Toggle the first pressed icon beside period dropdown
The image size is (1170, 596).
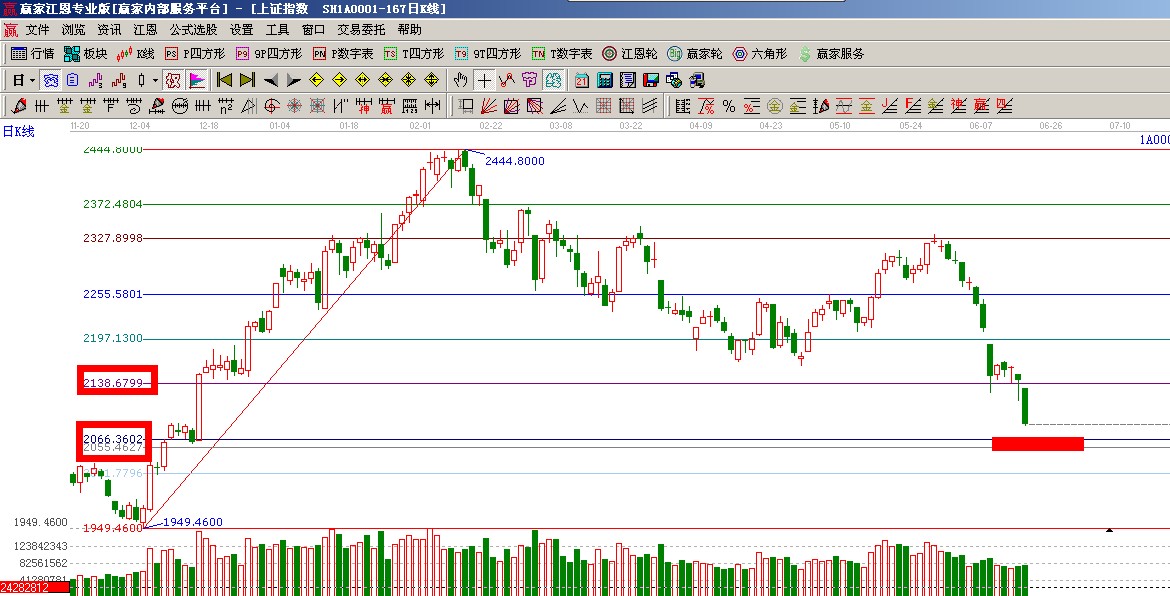(50, 80)
